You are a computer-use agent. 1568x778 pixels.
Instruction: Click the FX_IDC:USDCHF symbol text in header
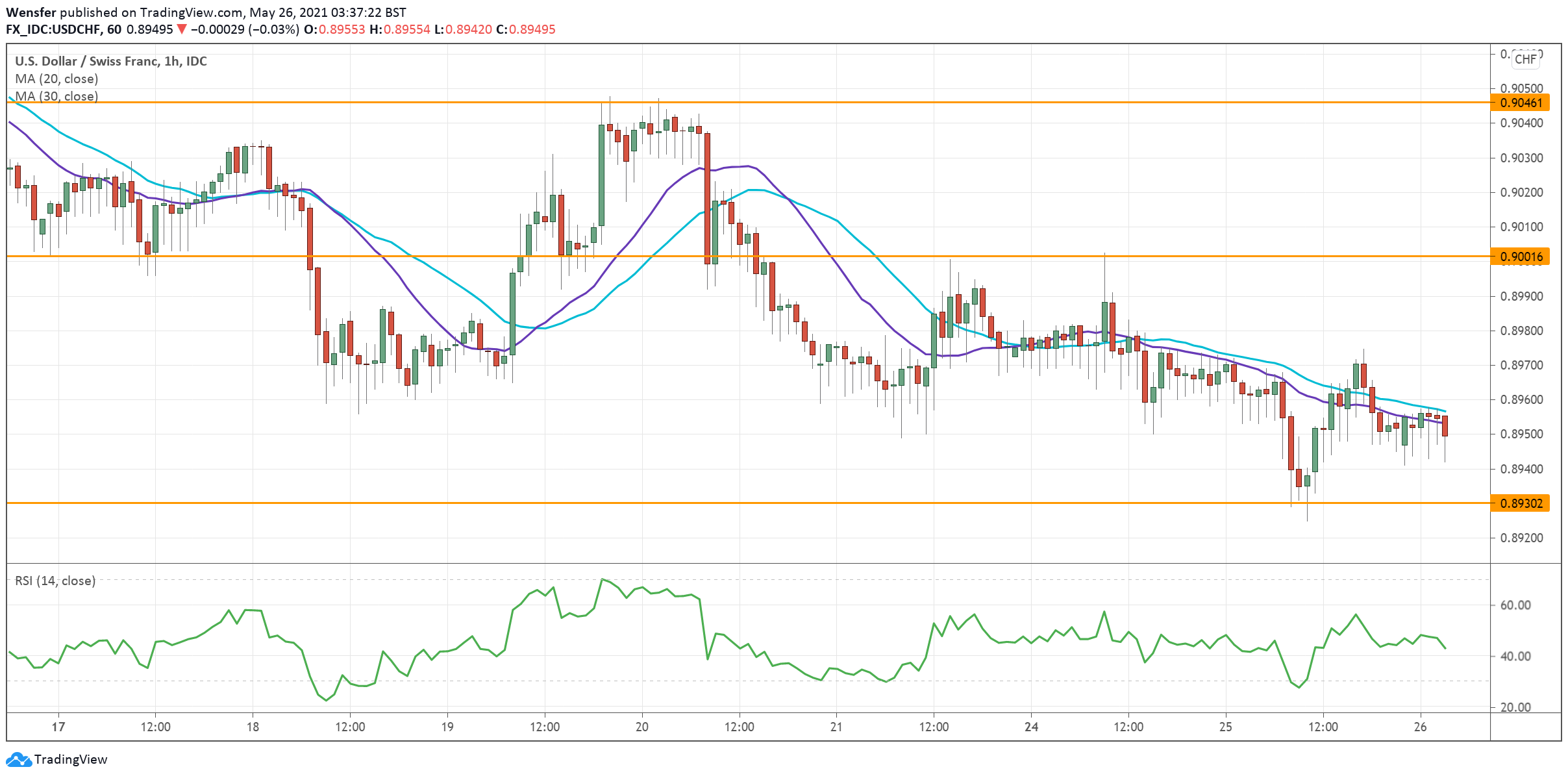(x=53, y=29)
